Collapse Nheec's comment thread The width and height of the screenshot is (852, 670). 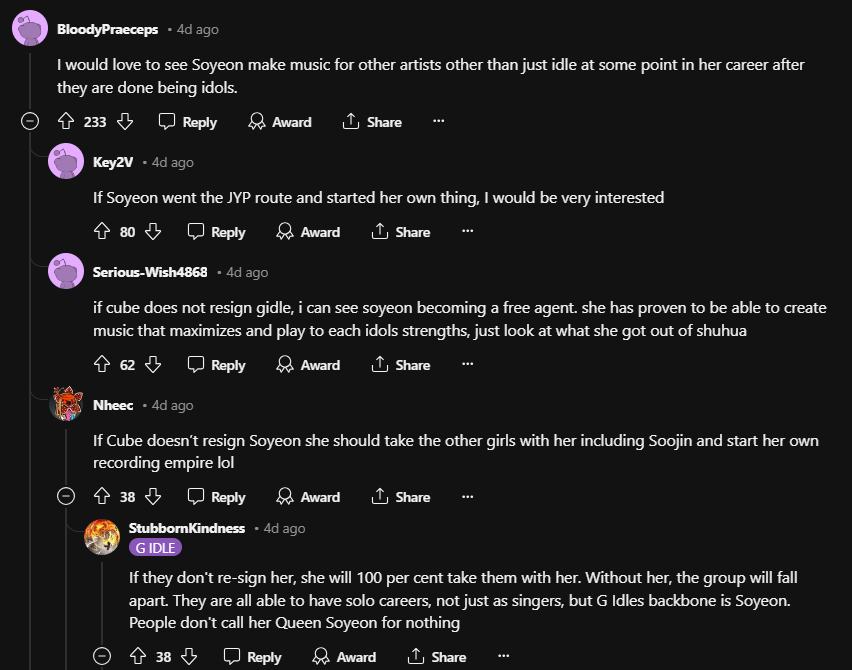66,497
